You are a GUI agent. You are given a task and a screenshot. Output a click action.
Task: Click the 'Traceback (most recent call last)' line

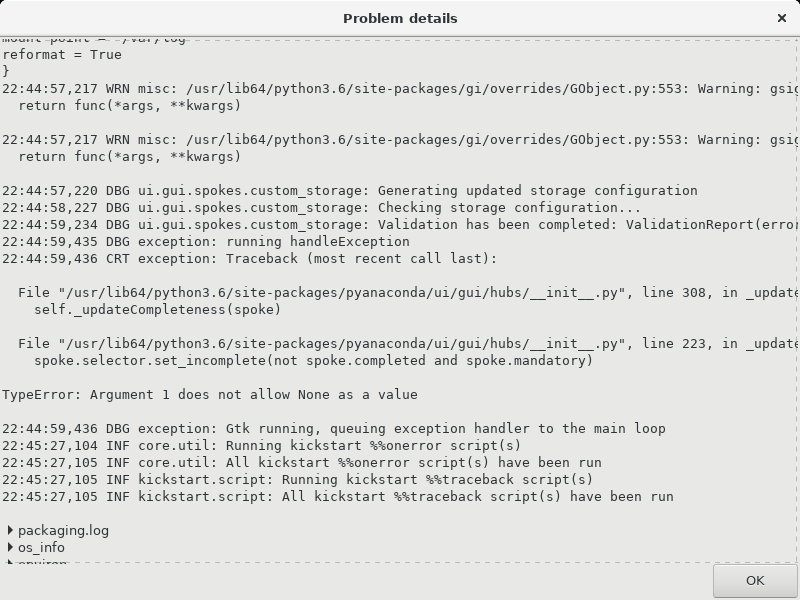tap(249, 259)
